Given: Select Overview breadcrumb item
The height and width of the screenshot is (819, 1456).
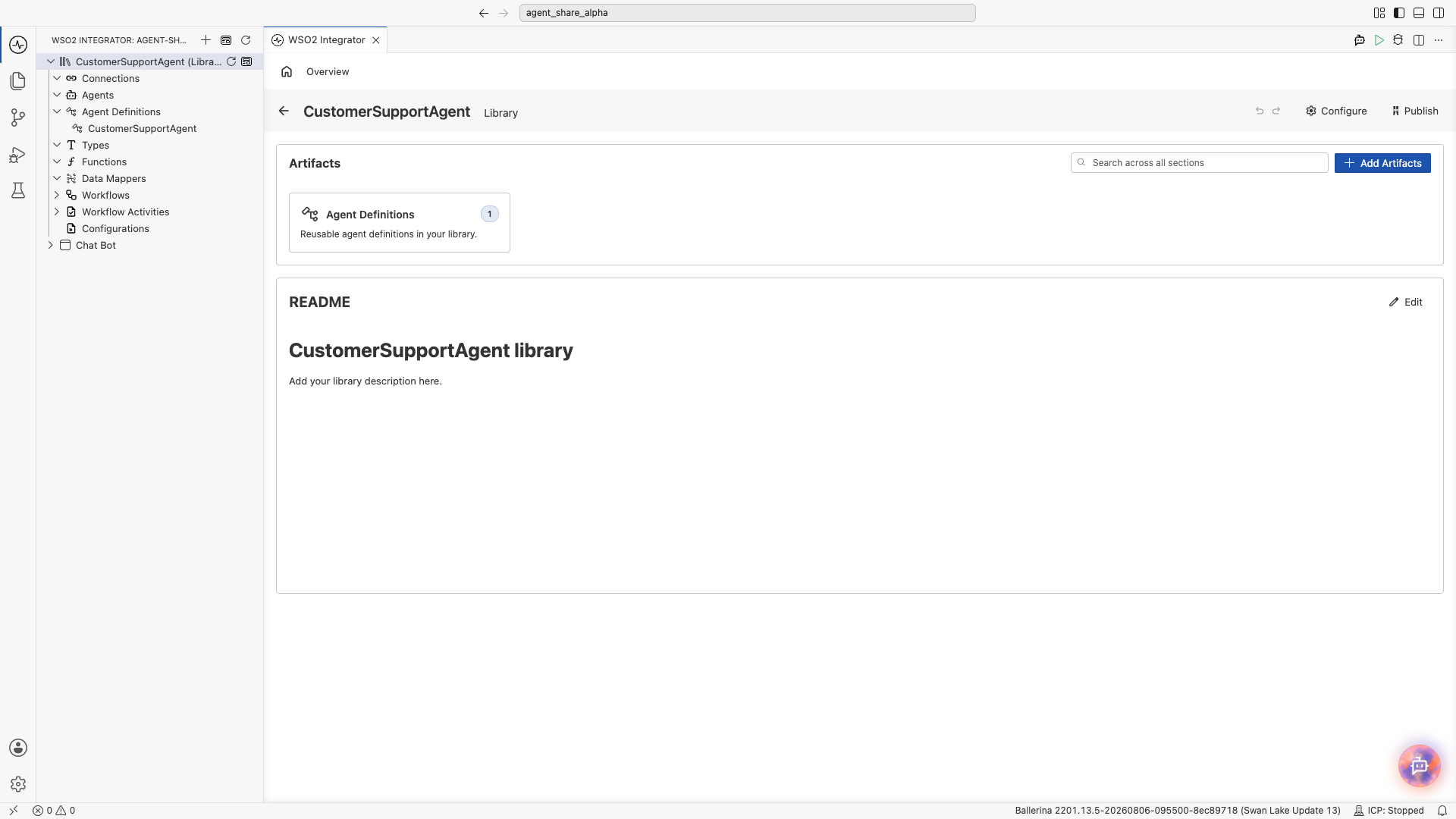Looking at the screenshot, I should [328, 71].
